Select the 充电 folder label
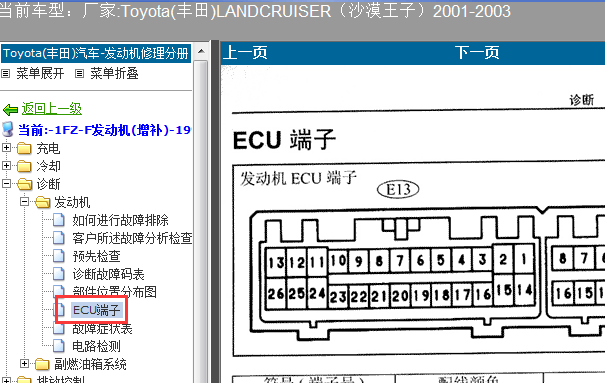605x383 pixels. pyautogui.click(x=48, y=148)
